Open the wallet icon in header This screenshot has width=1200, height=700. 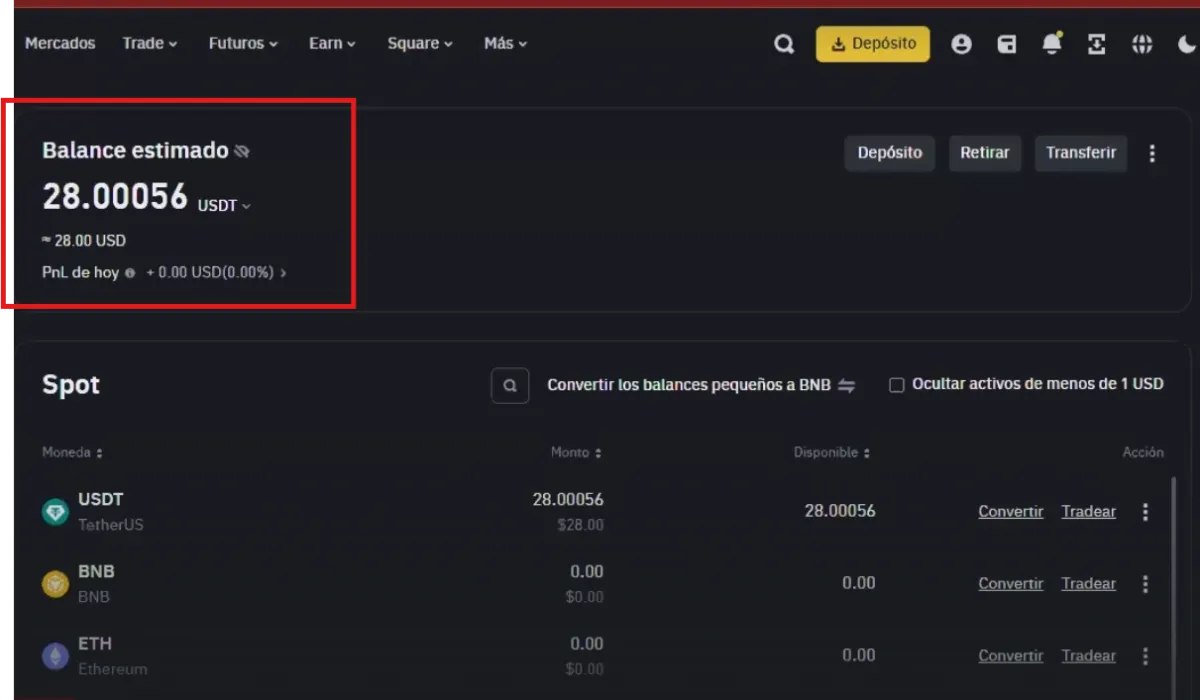click(1008, 44)
